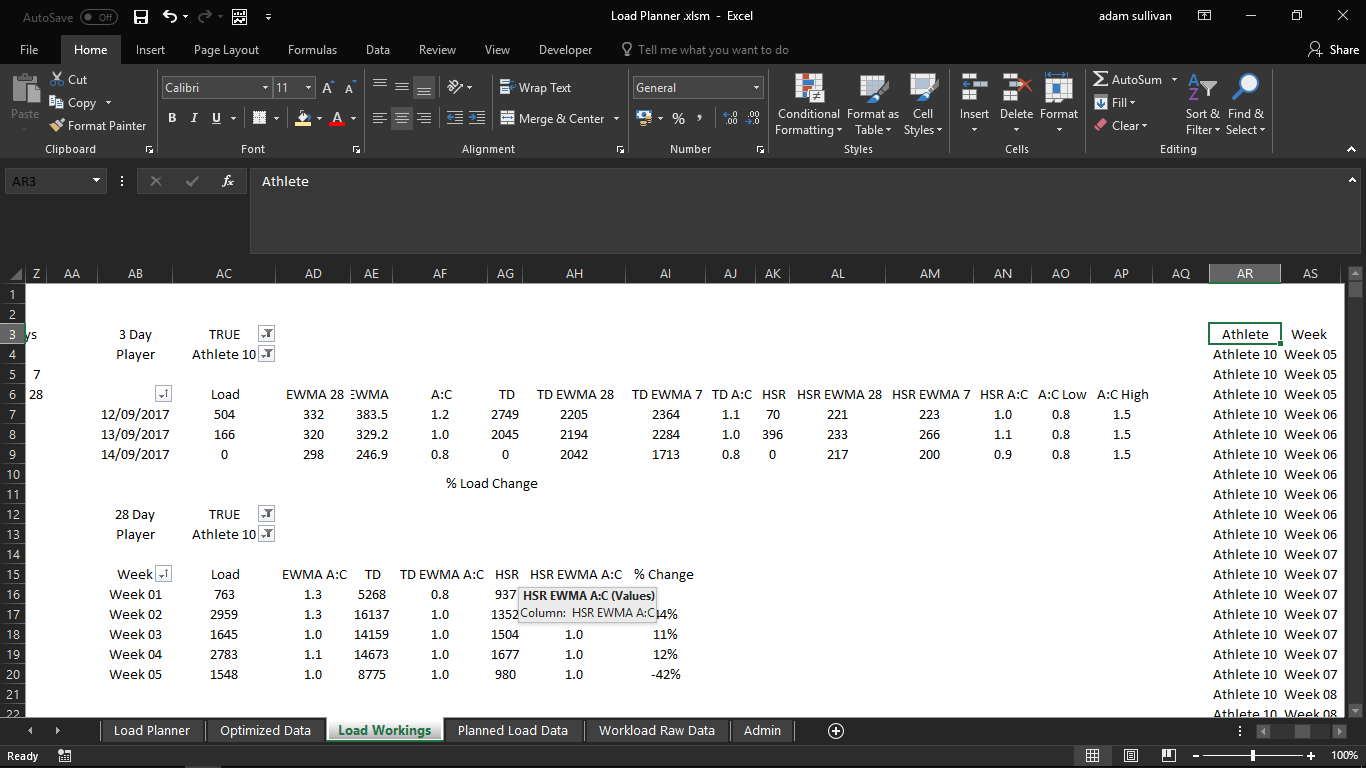Toggle the AutoSave switch

point(97,16)
